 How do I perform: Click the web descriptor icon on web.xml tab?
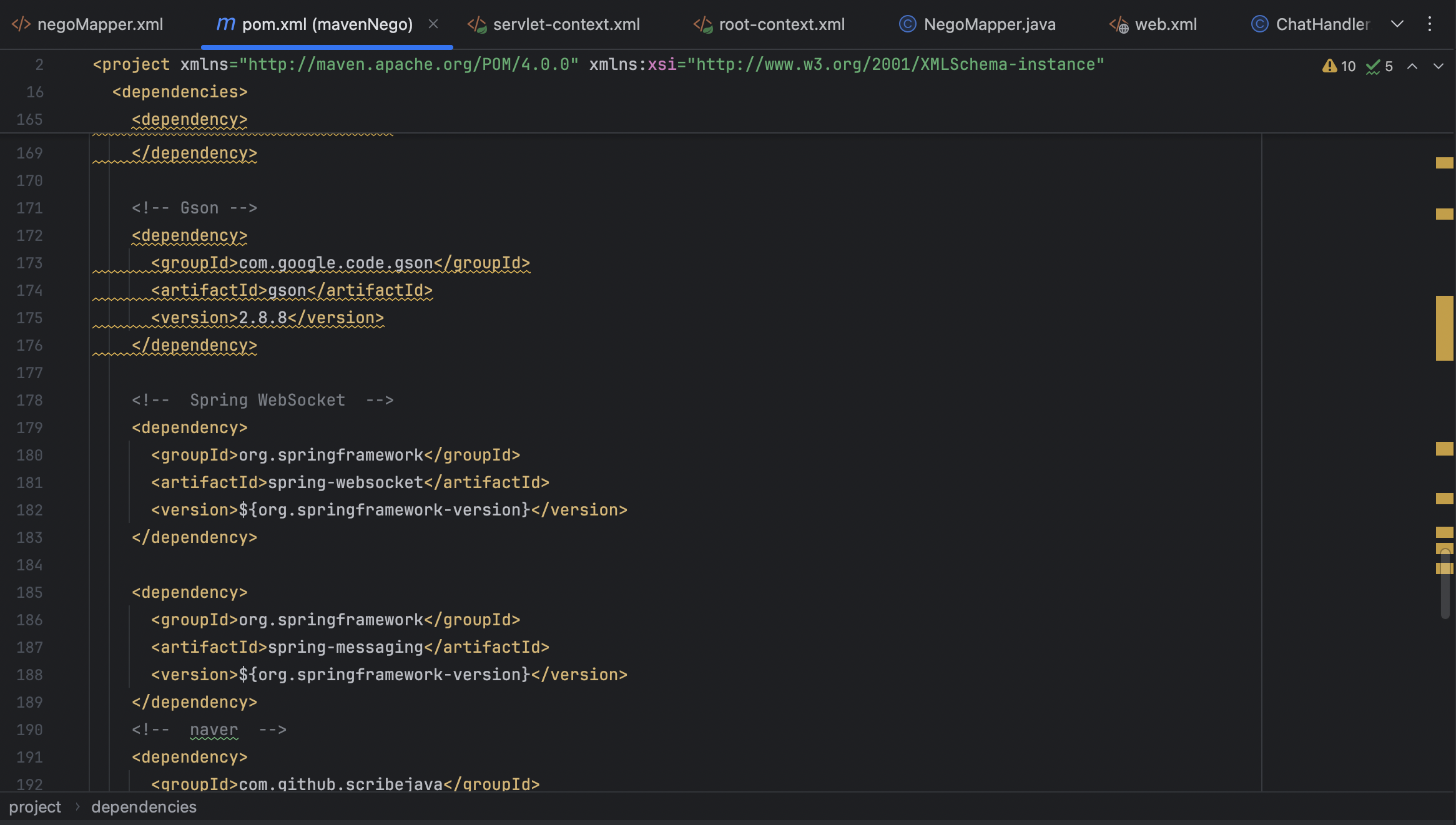coord(1119,24)
